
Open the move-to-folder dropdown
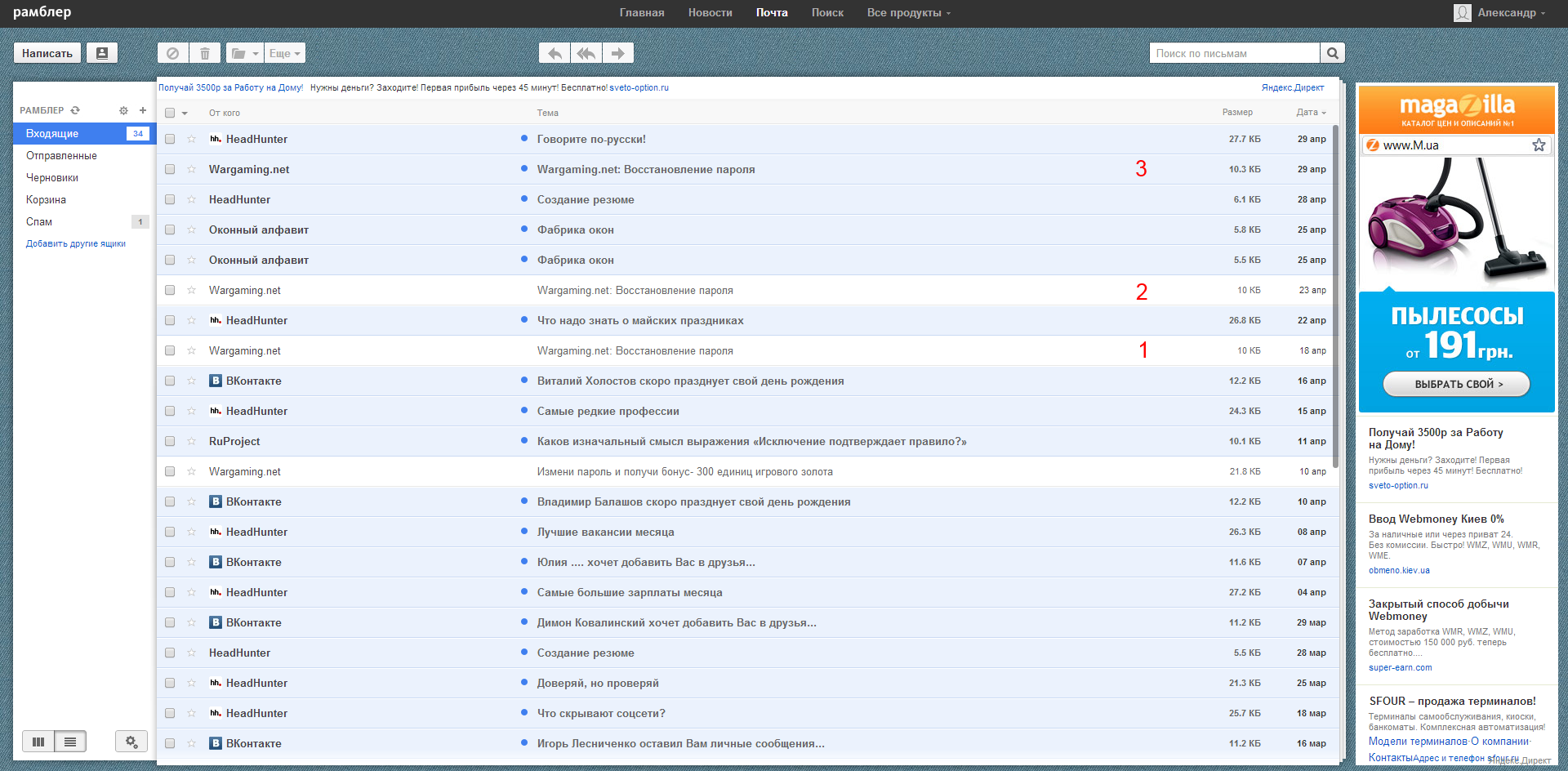click(244, 53)
